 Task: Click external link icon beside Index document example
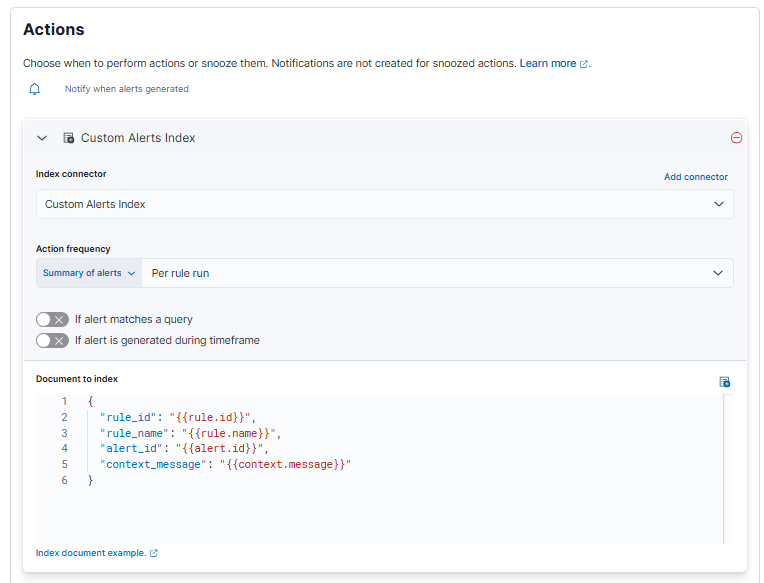154,553
